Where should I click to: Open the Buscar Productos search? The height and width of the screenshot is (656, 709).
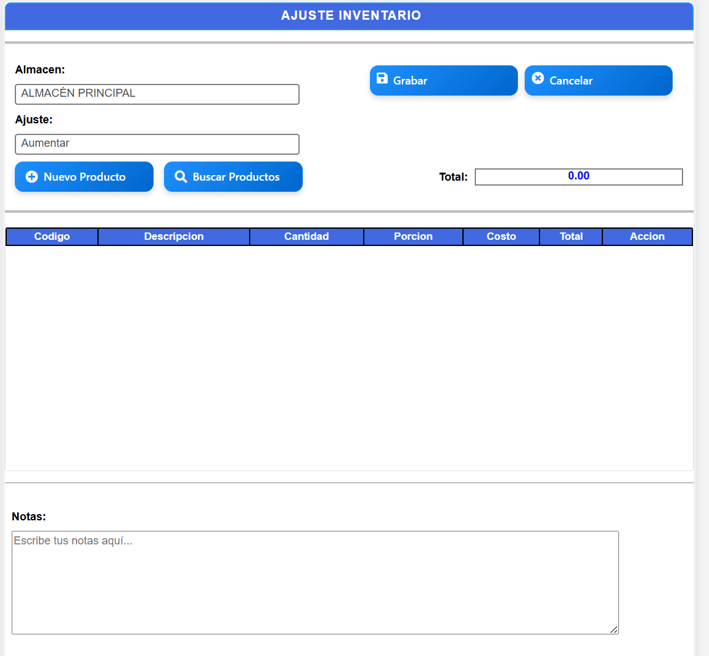pos(233,177)
